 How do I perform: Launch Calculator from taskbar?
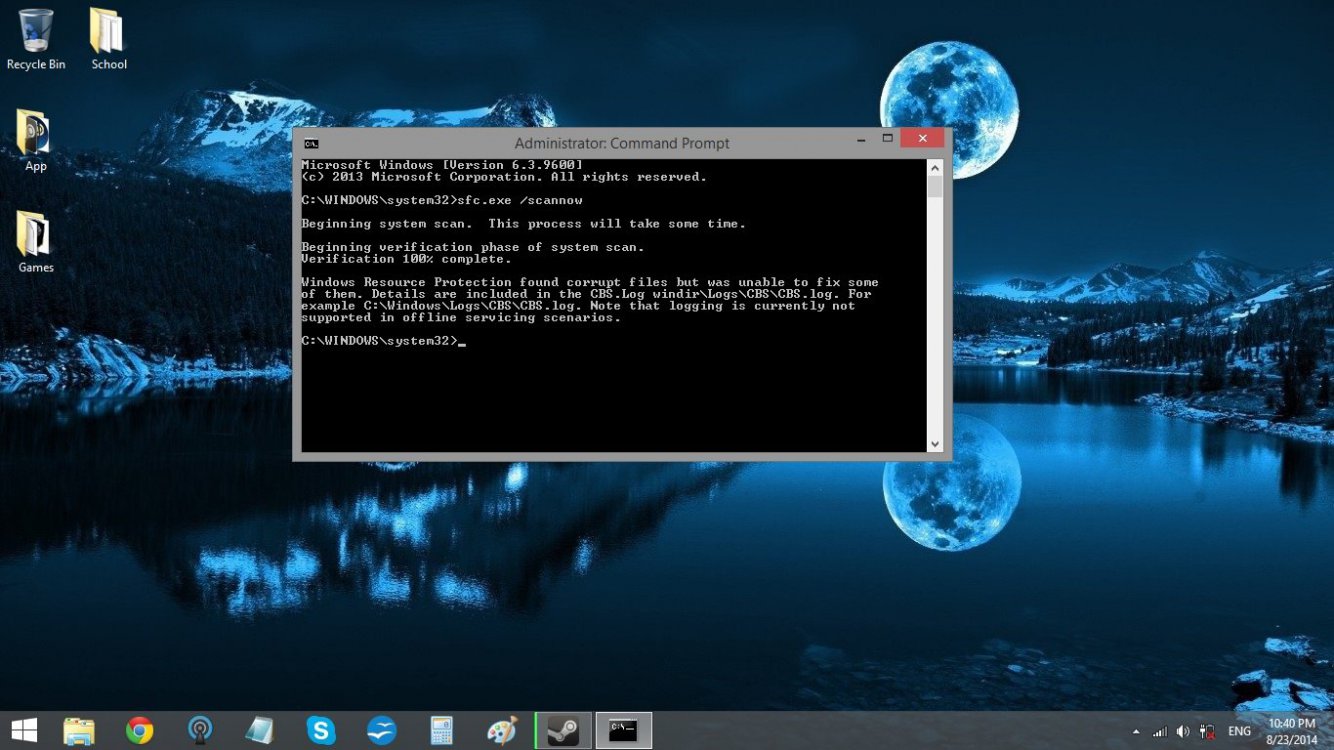[x=441, y=731]
